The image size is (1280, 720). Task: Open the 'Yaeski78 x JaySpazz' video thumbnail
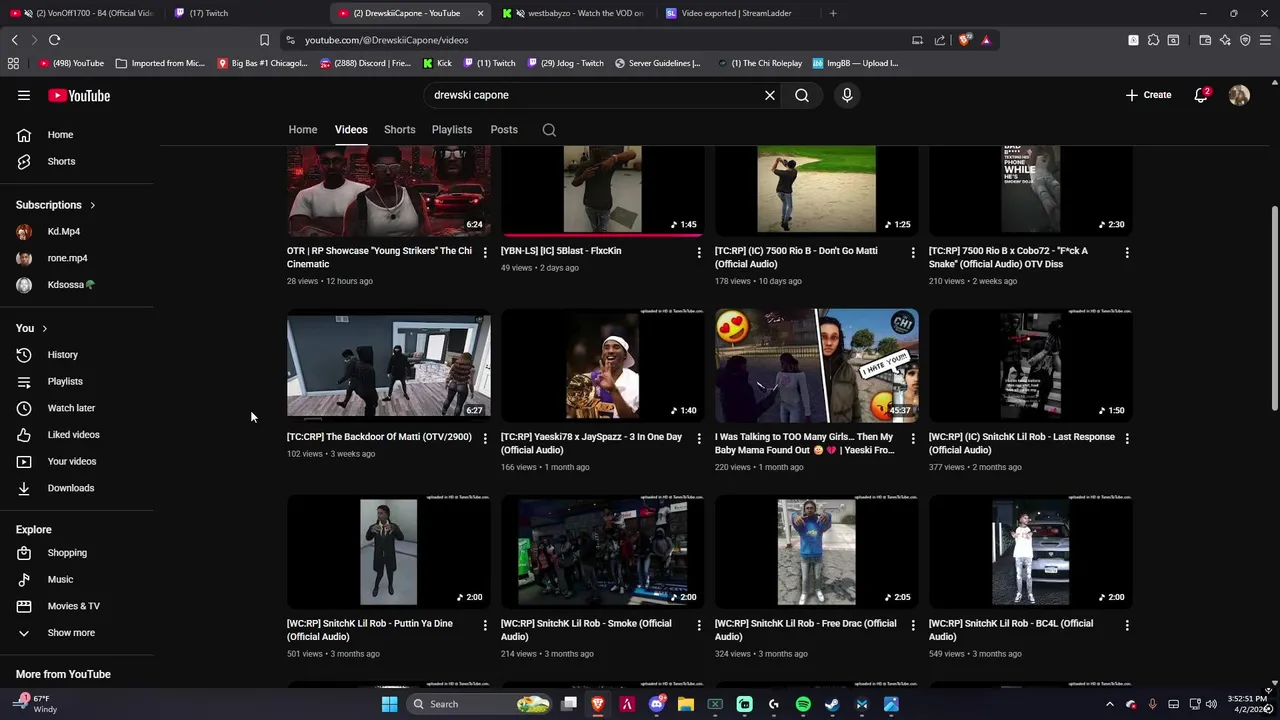603,364
